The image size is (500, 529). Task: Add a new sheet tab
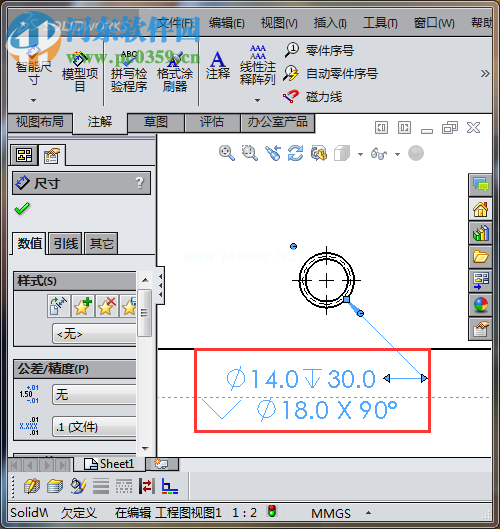[162, 464]
